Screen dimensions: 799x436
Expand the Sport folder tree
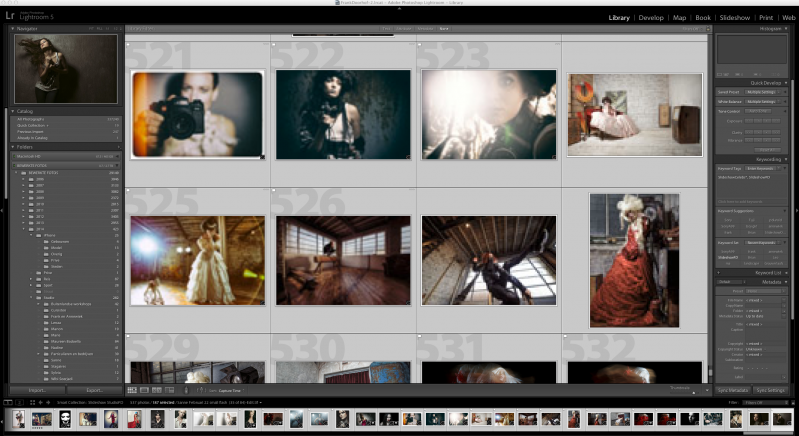[x=31, y=285]
